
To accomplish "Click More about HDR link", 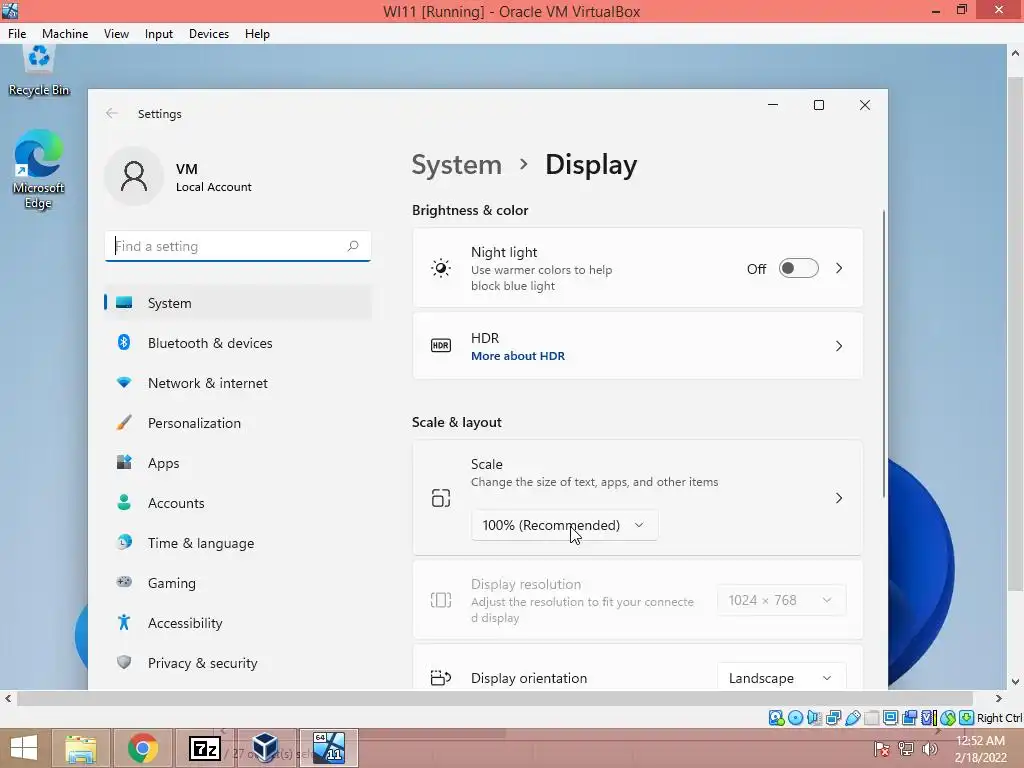I will pos(518,356).
